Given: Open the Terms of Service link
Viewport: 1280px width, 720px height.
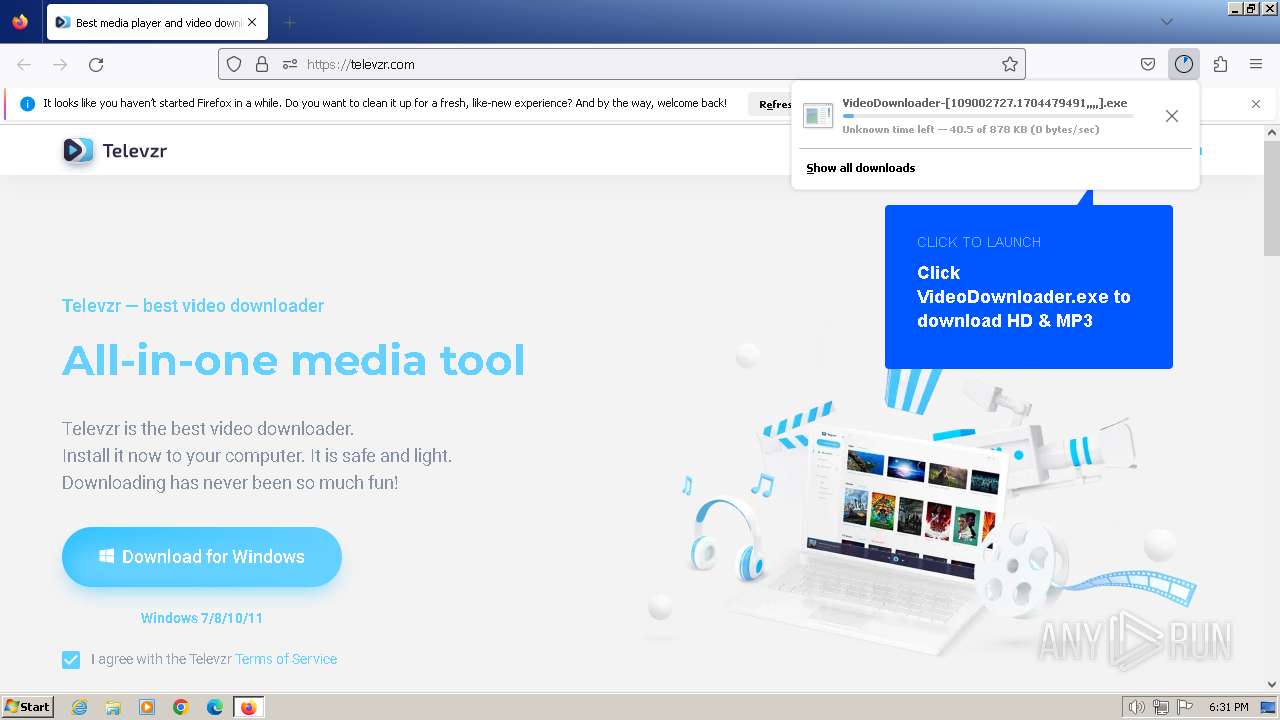Looking at the screenshot, I should click(x=286, y=659).
